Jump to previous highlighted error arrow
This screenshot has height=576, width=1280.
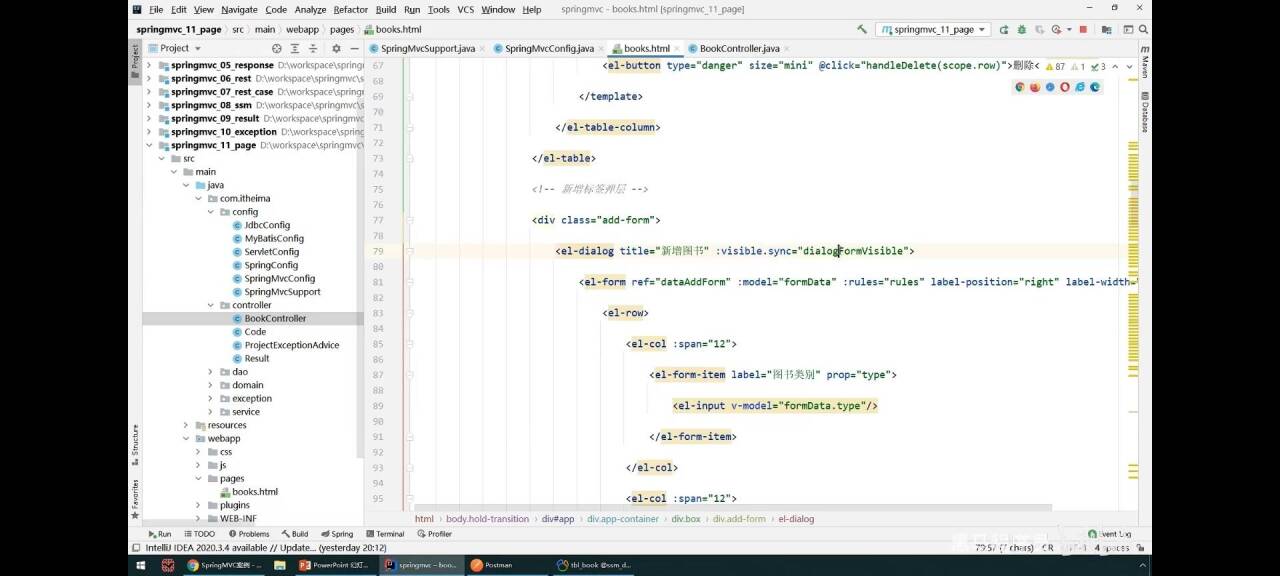tap(1115, 66)
